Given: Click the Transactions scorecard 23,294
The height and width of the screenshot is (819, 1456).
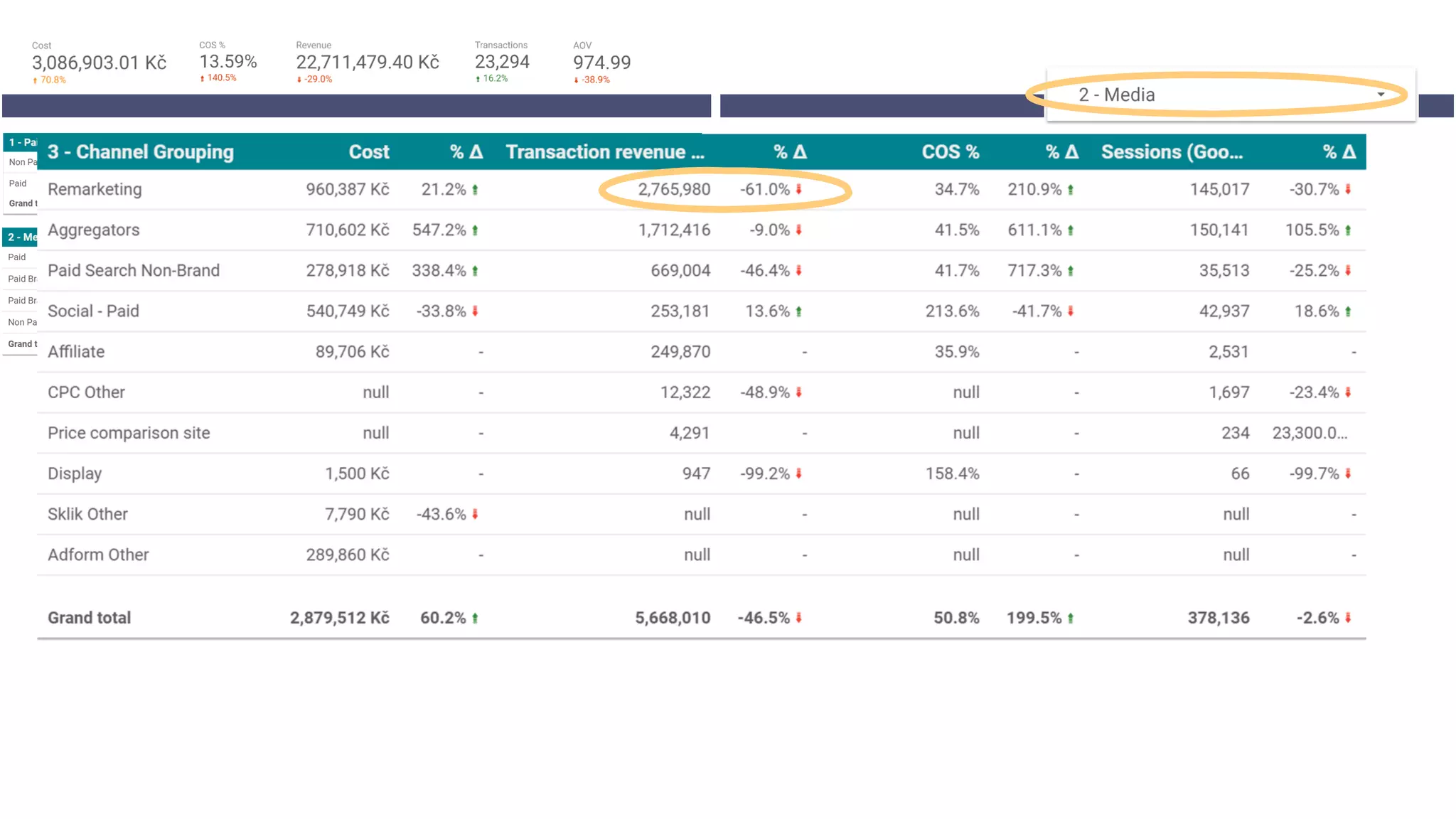Looking at the screenshot, I should click(x=502, y=63).
